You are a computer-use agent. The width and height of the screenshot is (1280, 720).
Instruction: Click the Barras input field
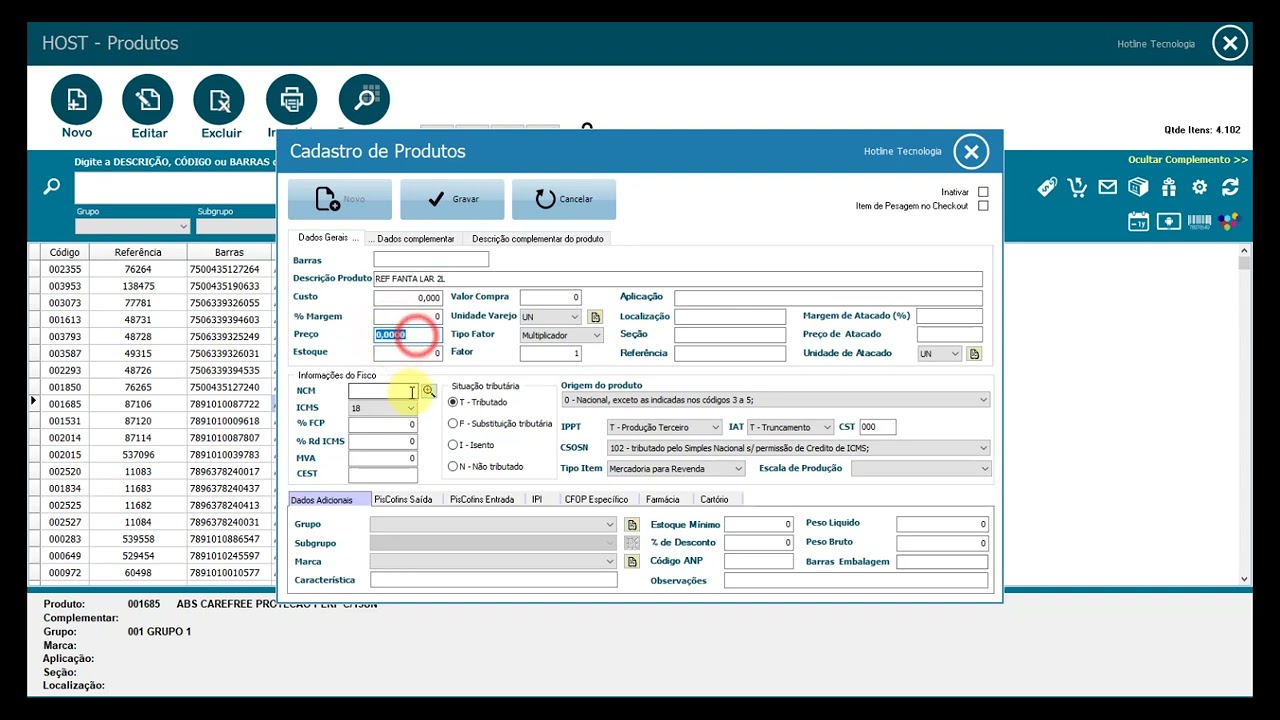click(431, 260)
